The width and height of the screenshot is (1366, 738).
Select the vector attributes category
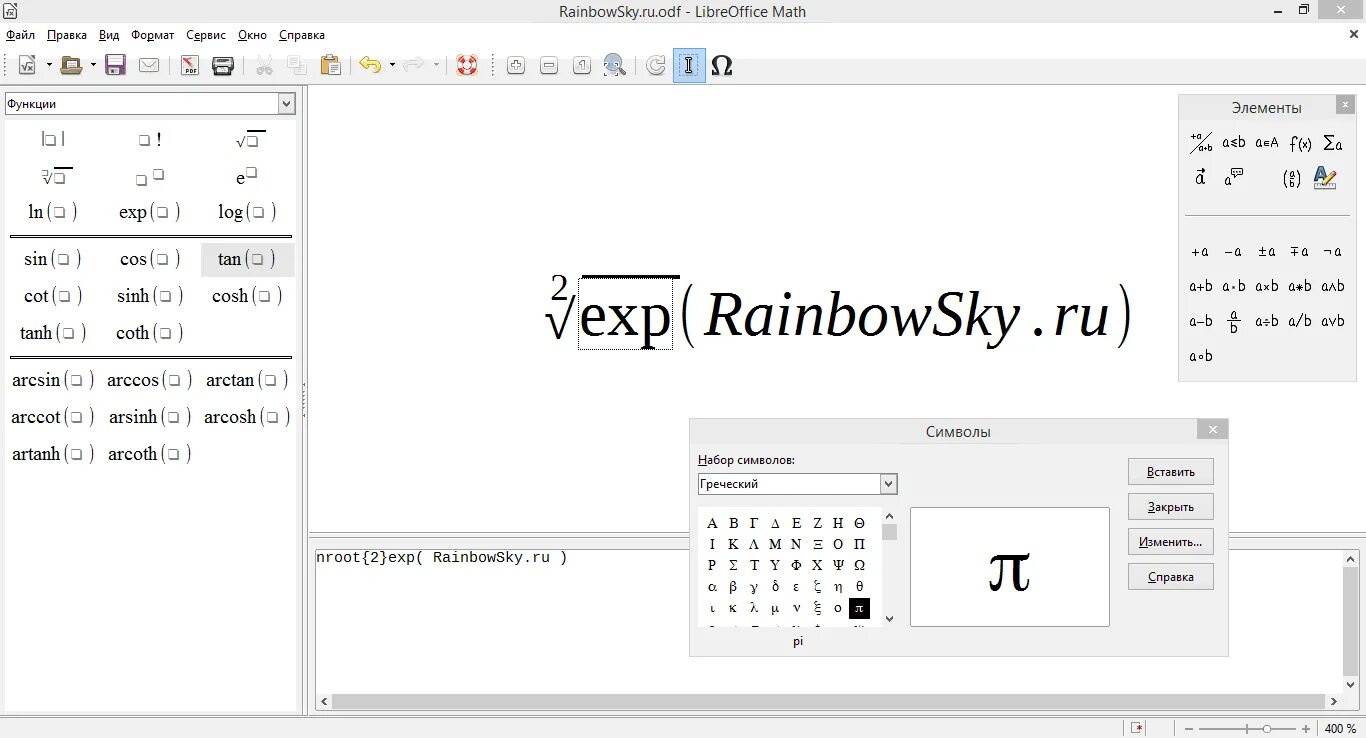click(1201, 178)
